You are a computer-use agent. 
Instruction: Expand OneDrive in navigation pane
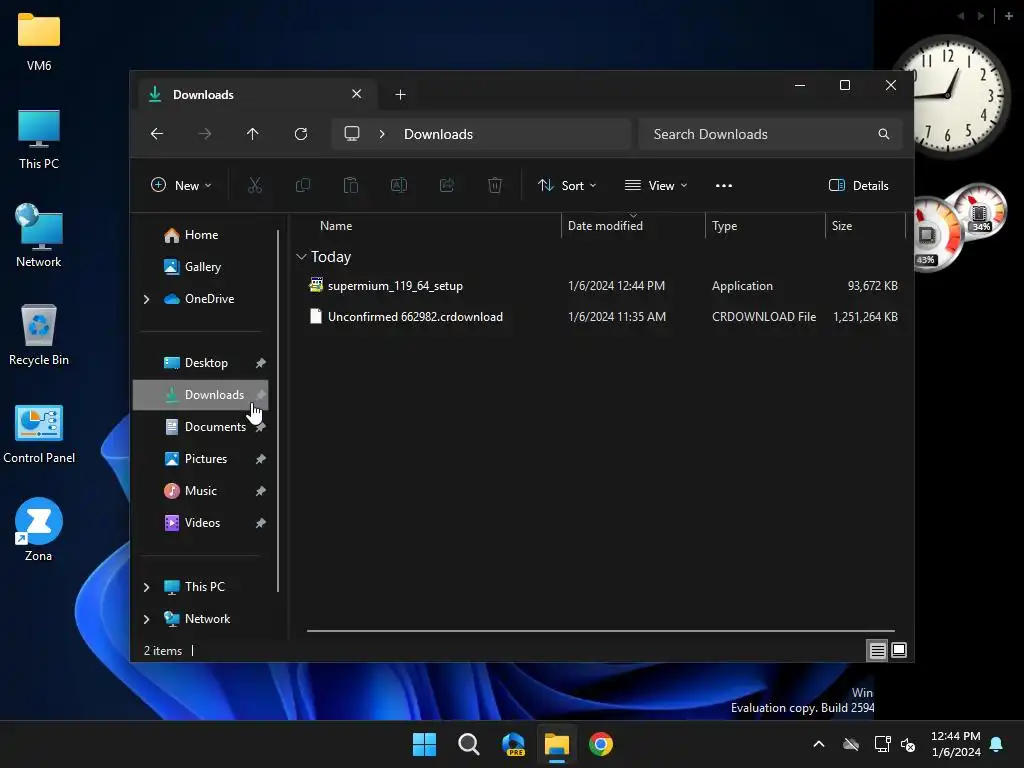click(x=146, y=299)
